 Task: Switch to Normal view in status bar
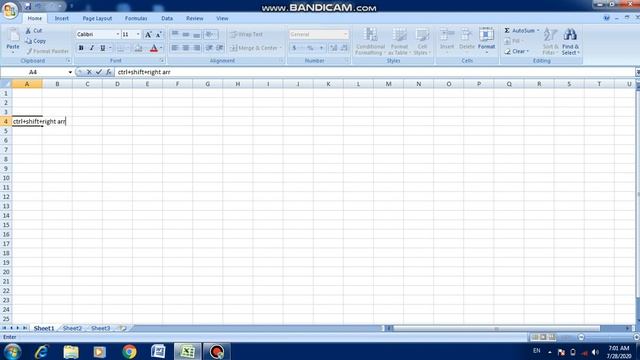[535, 337]
